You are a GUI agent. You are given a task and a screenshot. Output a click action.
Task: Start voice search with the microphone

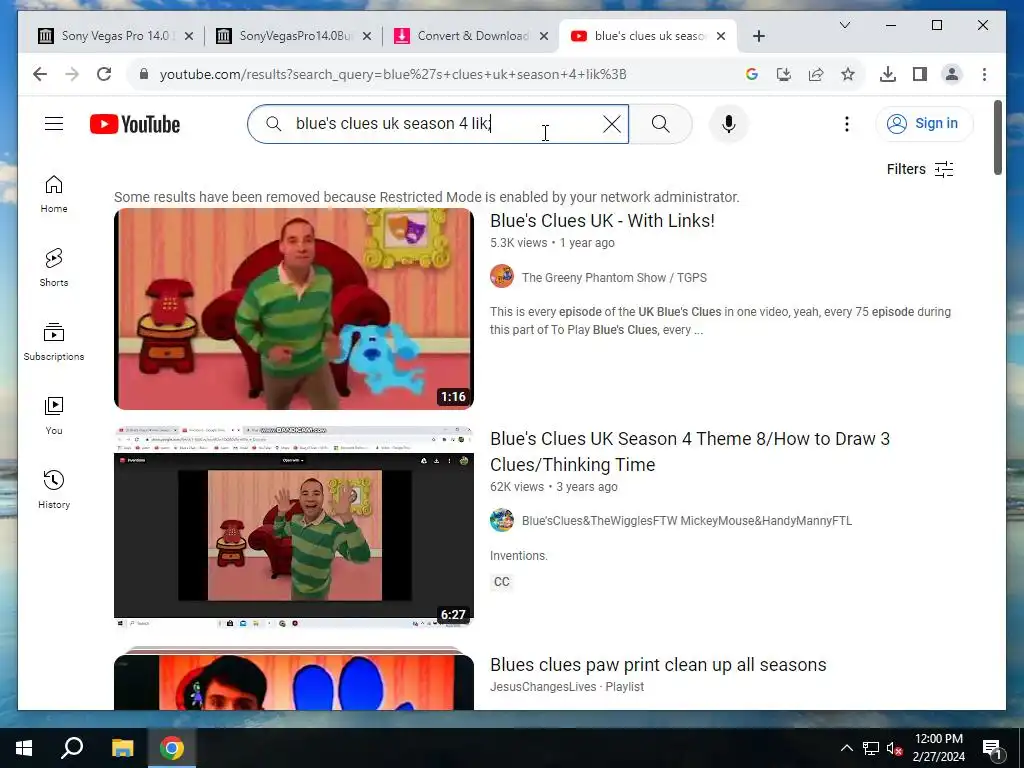[x=728, y=124]
